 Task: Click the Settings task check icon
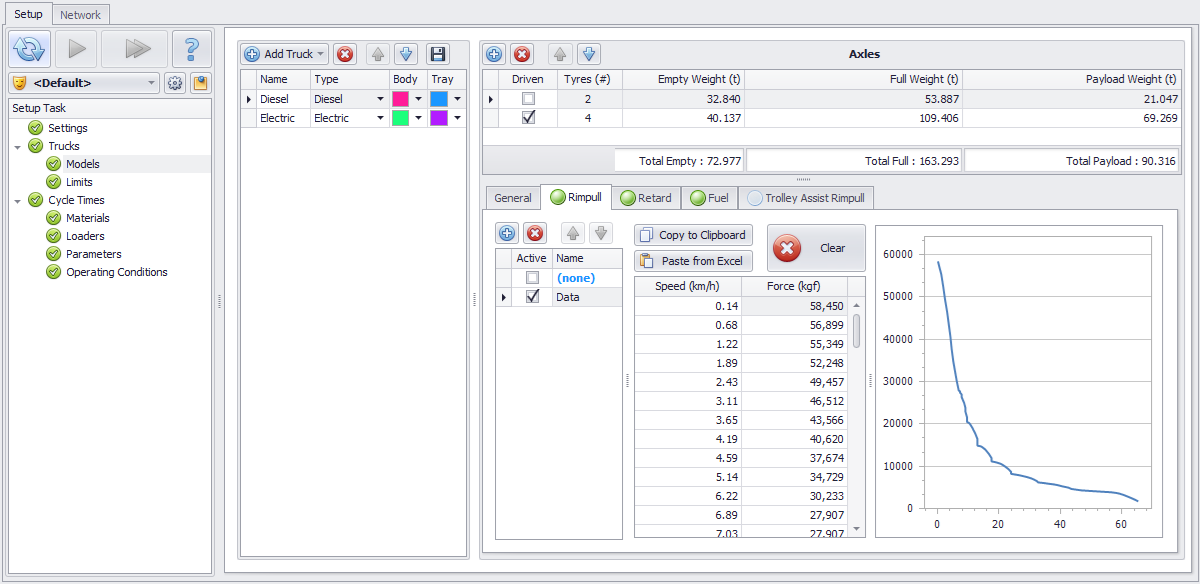click(36, 128)
